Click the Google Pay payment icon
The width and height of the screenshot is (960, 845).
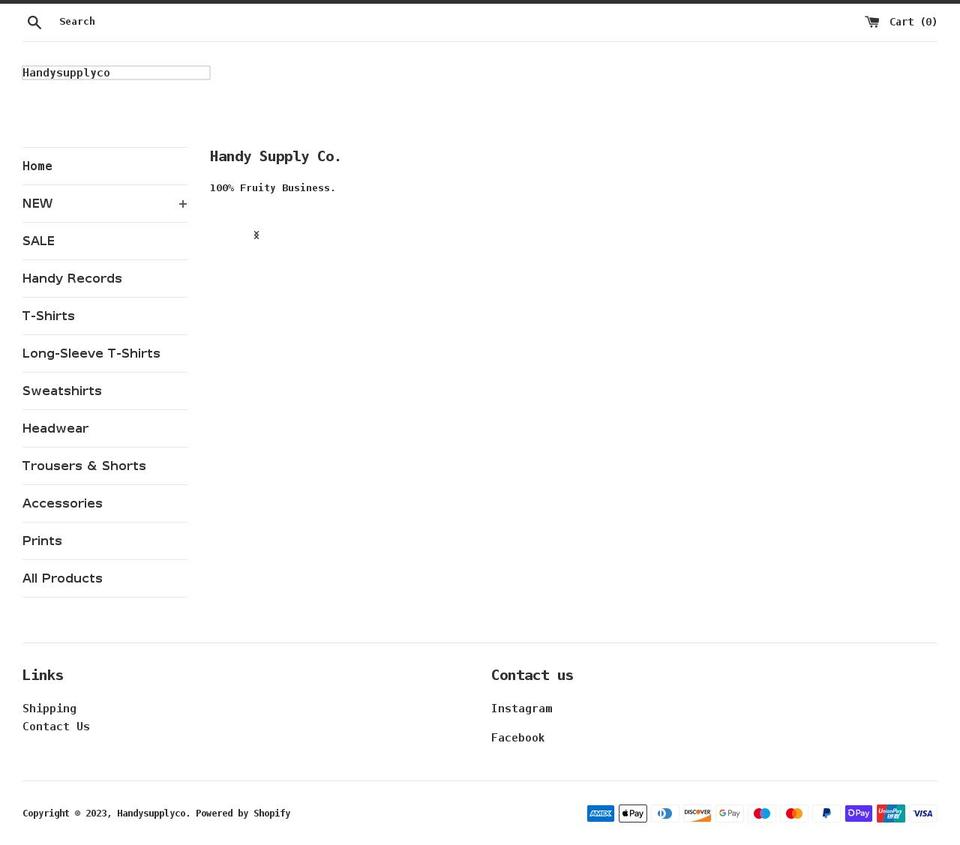coord(729,813)
